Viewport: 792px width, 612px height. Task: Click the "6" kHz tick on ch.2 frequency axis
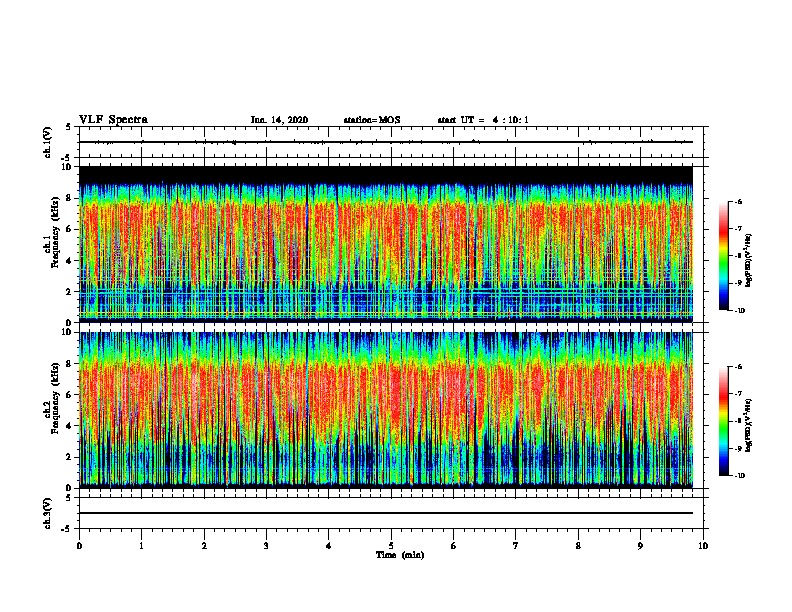click(x=69, y=395)
